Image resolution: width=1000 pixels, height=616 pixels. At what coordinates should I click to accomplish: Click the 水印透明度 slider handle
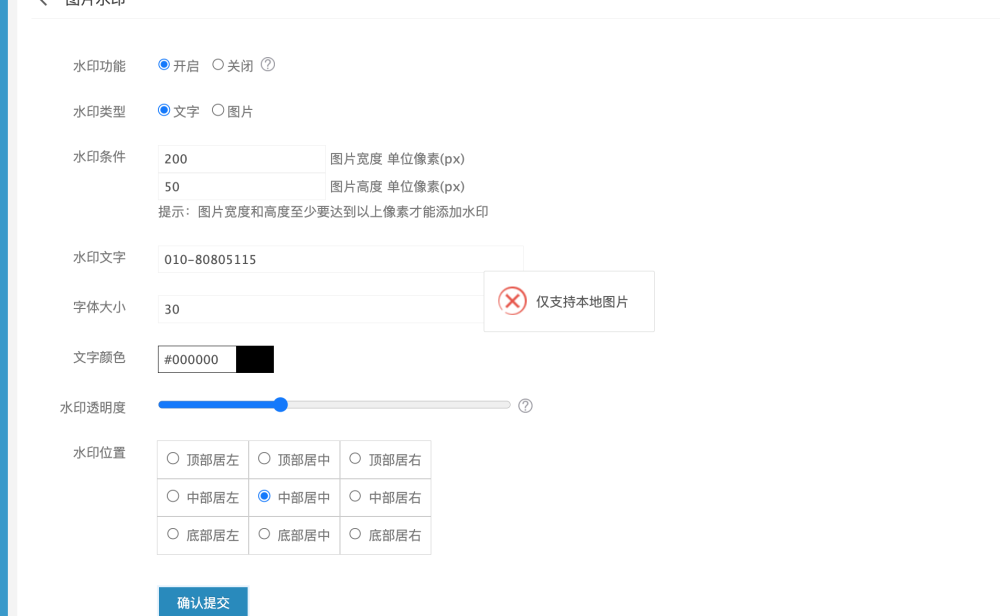tap(281, 405)
